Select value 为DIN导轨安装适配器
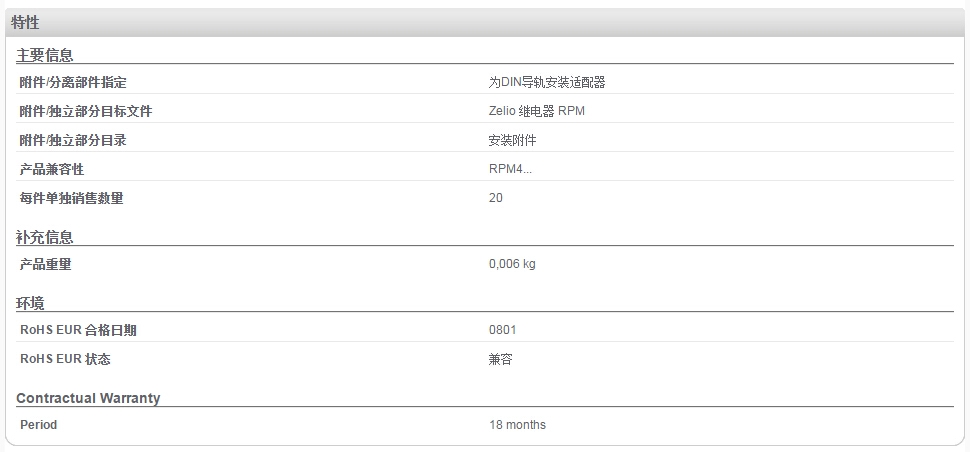The height and width of the screenshot is (452, 970). (547, 82)
